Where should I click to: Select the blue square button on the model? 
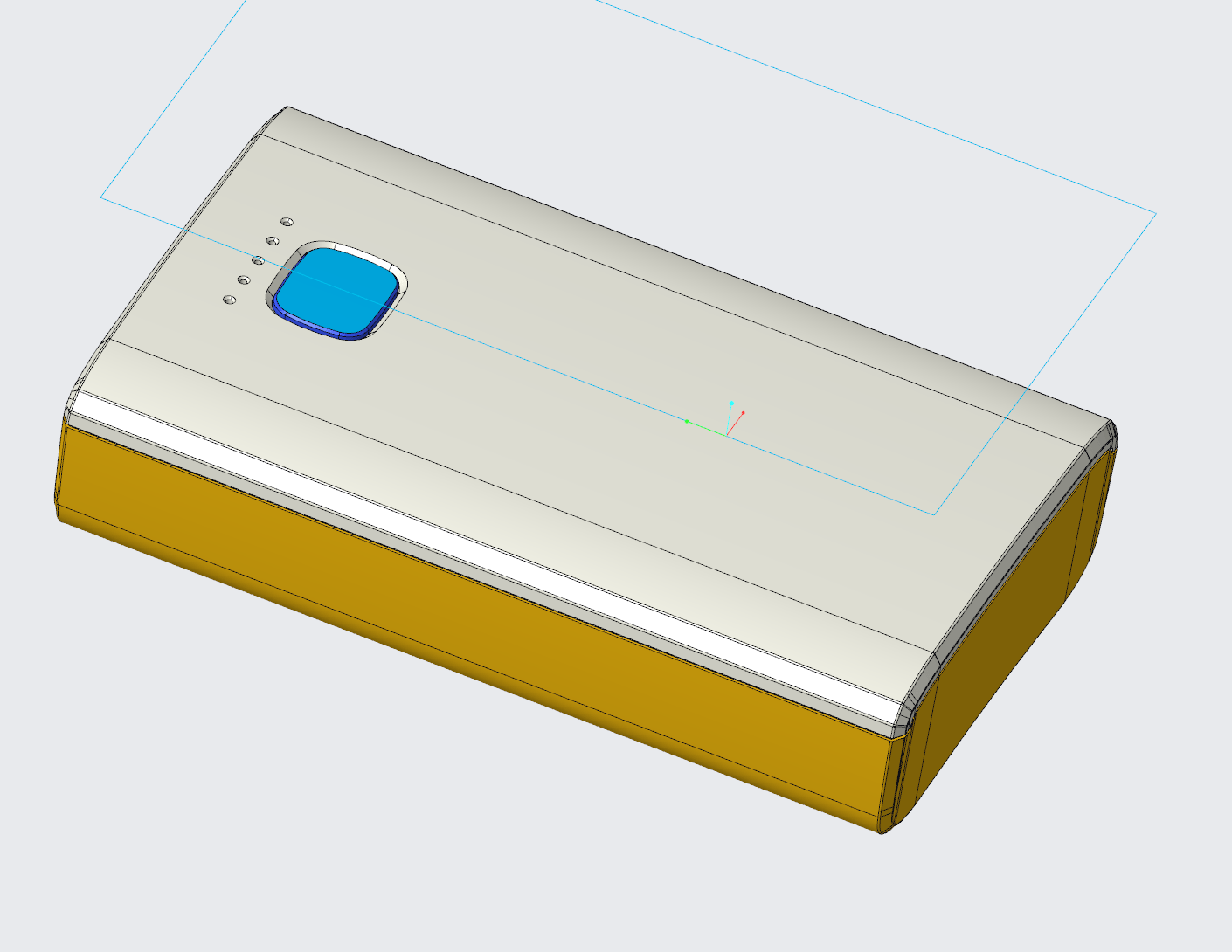point(338,292)
